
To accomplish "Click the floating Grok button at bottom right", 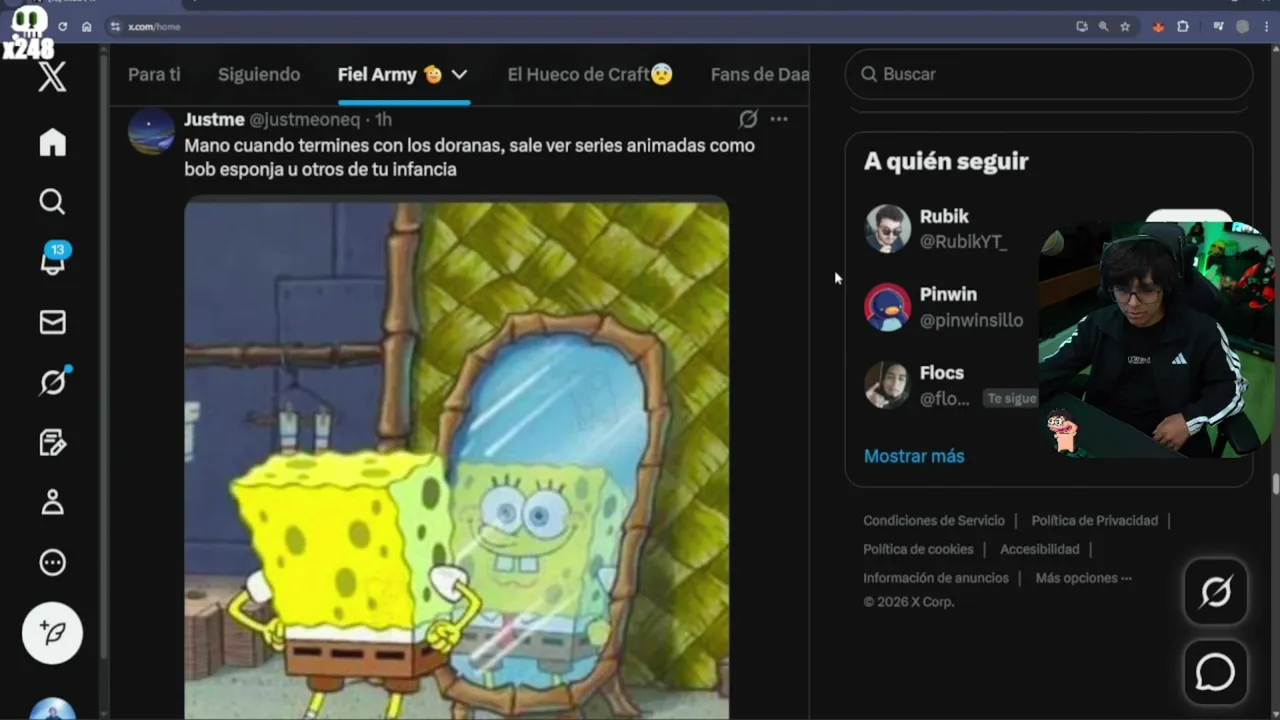I will coord(1216,593).
